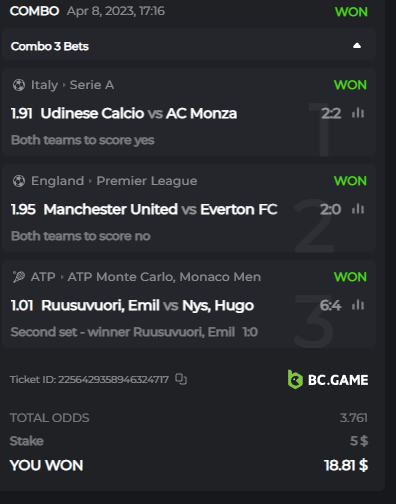Screen dimensions: 396x504
Task: Click the BC.GAME logo
Action: pyautogui.click(x=328, y=380)
